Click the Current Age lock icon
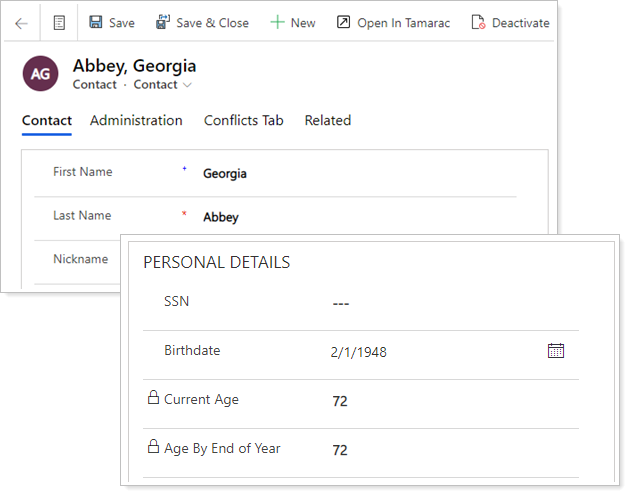Image resolution: width=630 pixels, height=496 pixels. click(x=153, y=399)
